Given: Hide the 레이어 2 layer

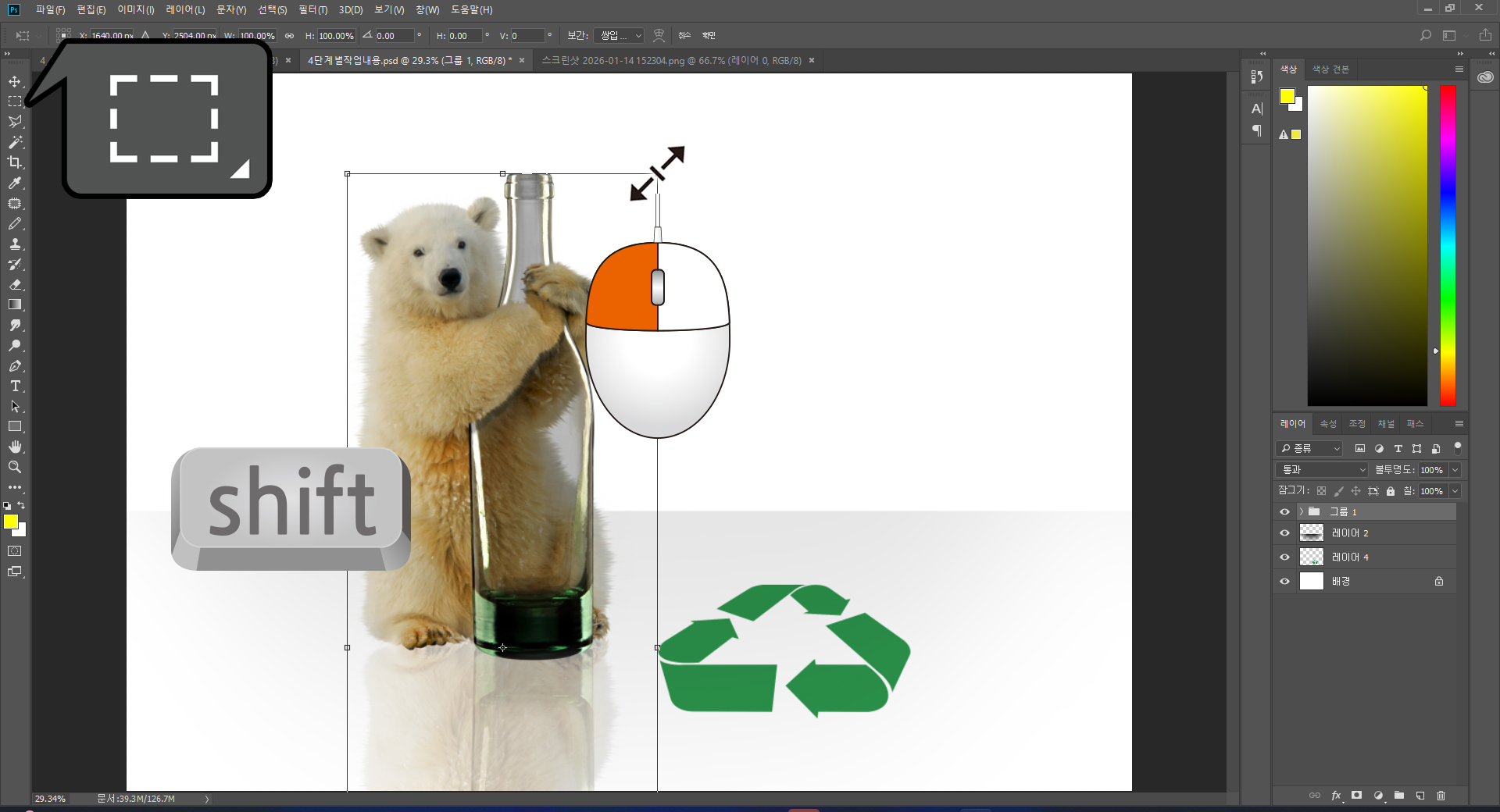Looking at the screenshot, I should [x=1284, y=533].
